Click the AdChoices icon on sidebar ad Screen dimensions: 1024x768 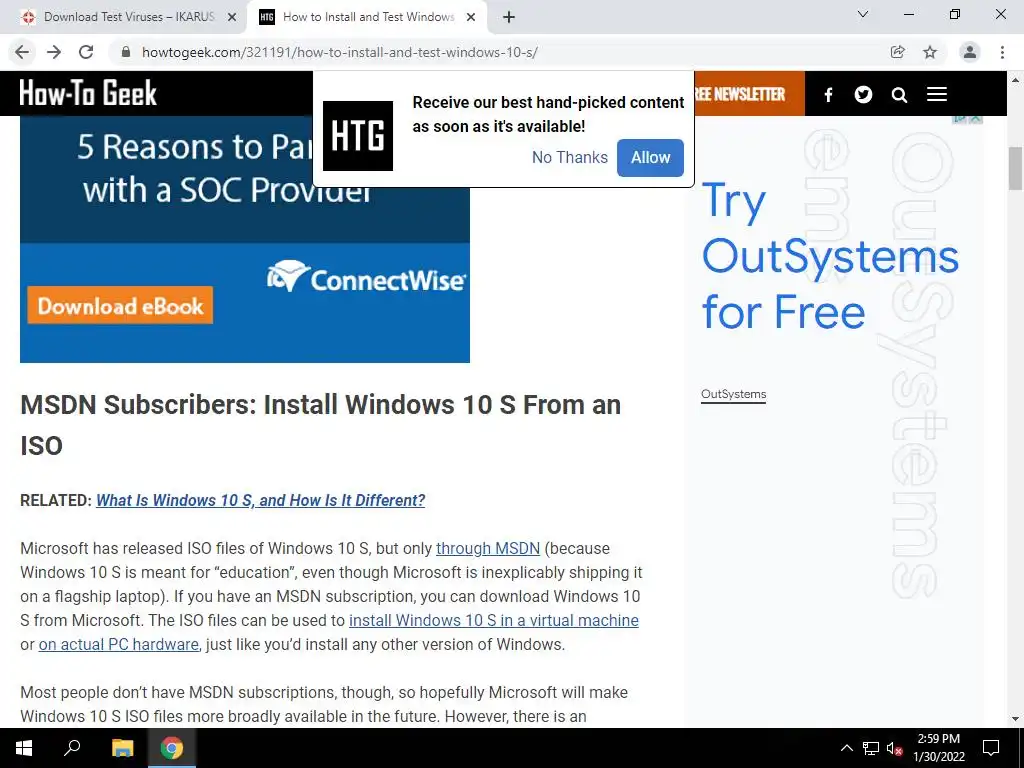point(960,118)
